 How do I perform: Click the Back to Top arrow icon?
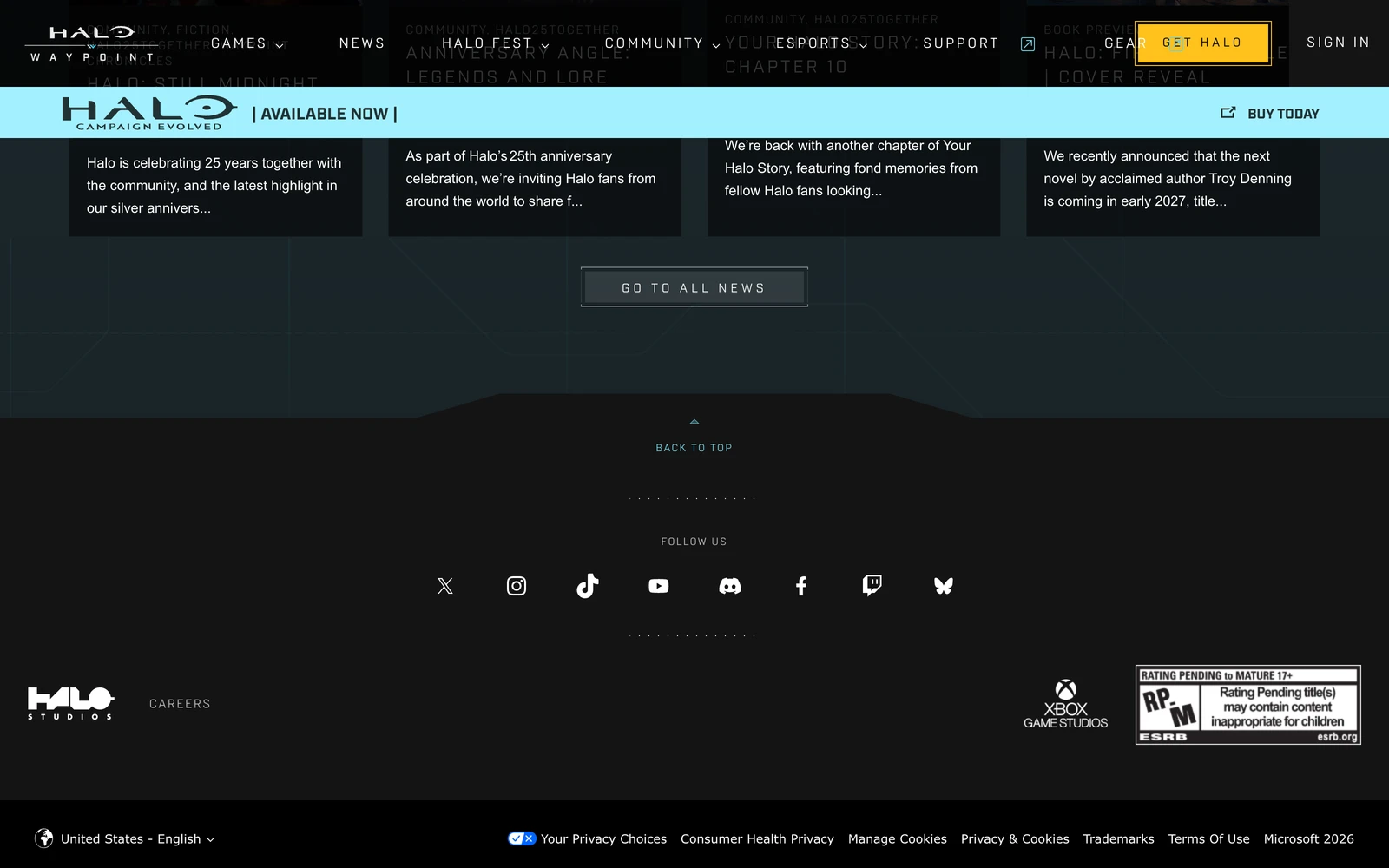tap(694, 422)
